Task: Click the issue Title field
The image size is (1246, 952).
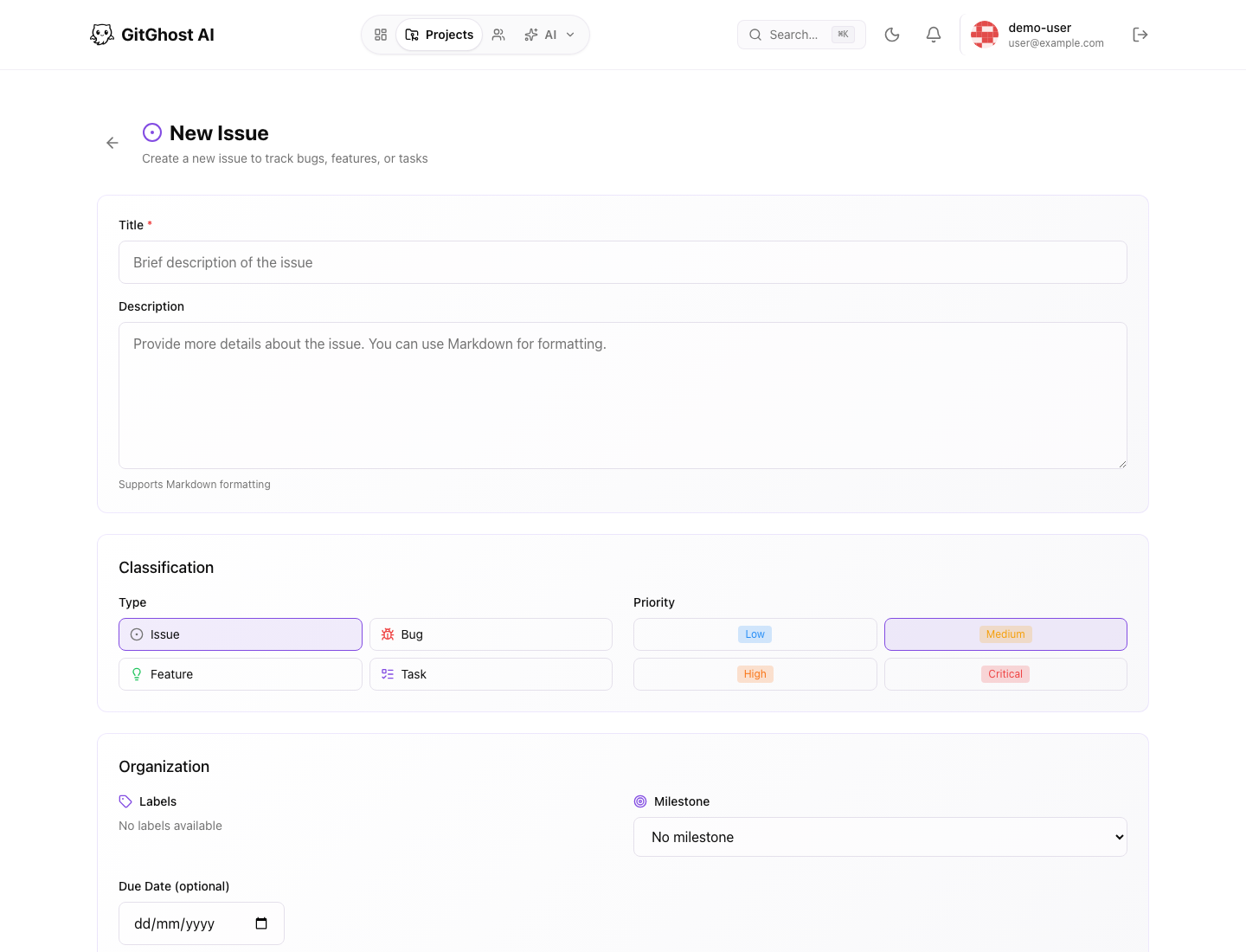Action: [623, 262]
